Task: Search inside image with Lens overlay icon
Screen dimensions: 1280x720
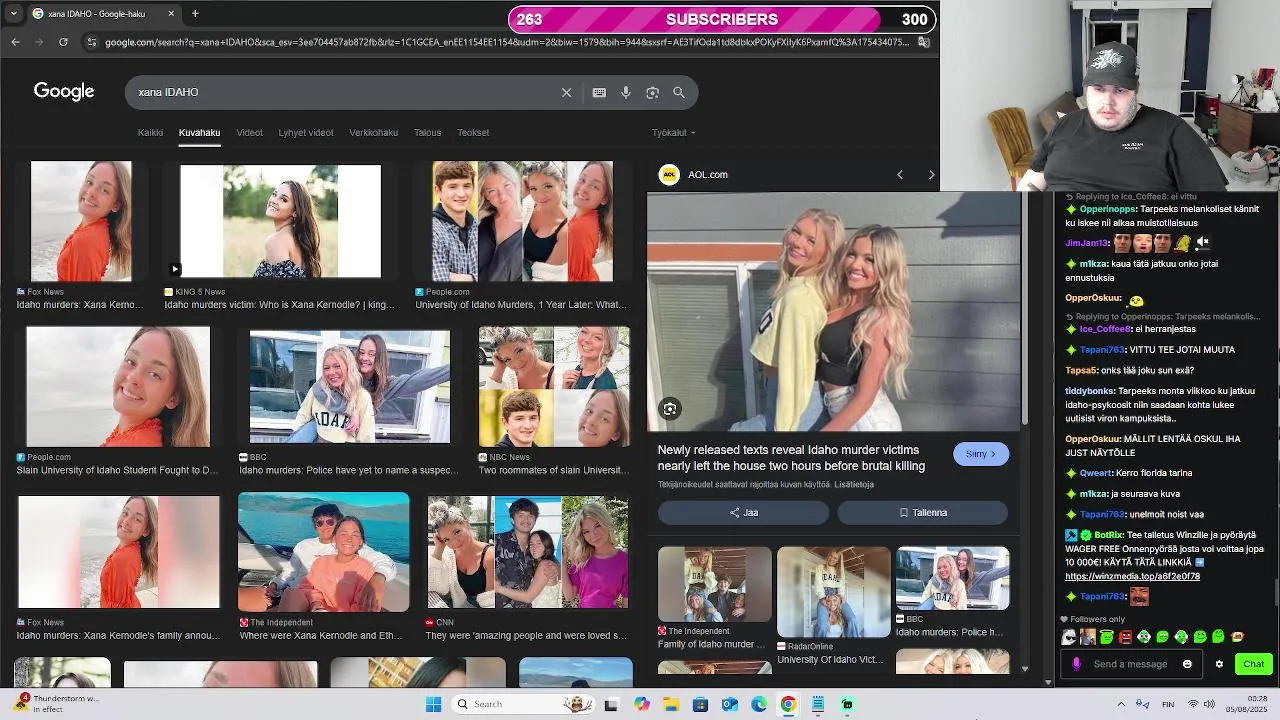Action: tap(670, 408)
